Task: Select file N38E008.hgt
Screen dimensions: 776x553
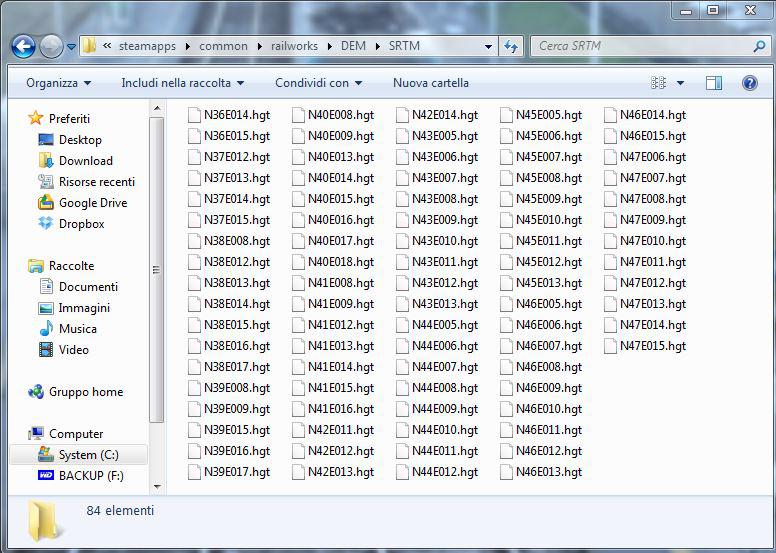Action: click(229, 241)
